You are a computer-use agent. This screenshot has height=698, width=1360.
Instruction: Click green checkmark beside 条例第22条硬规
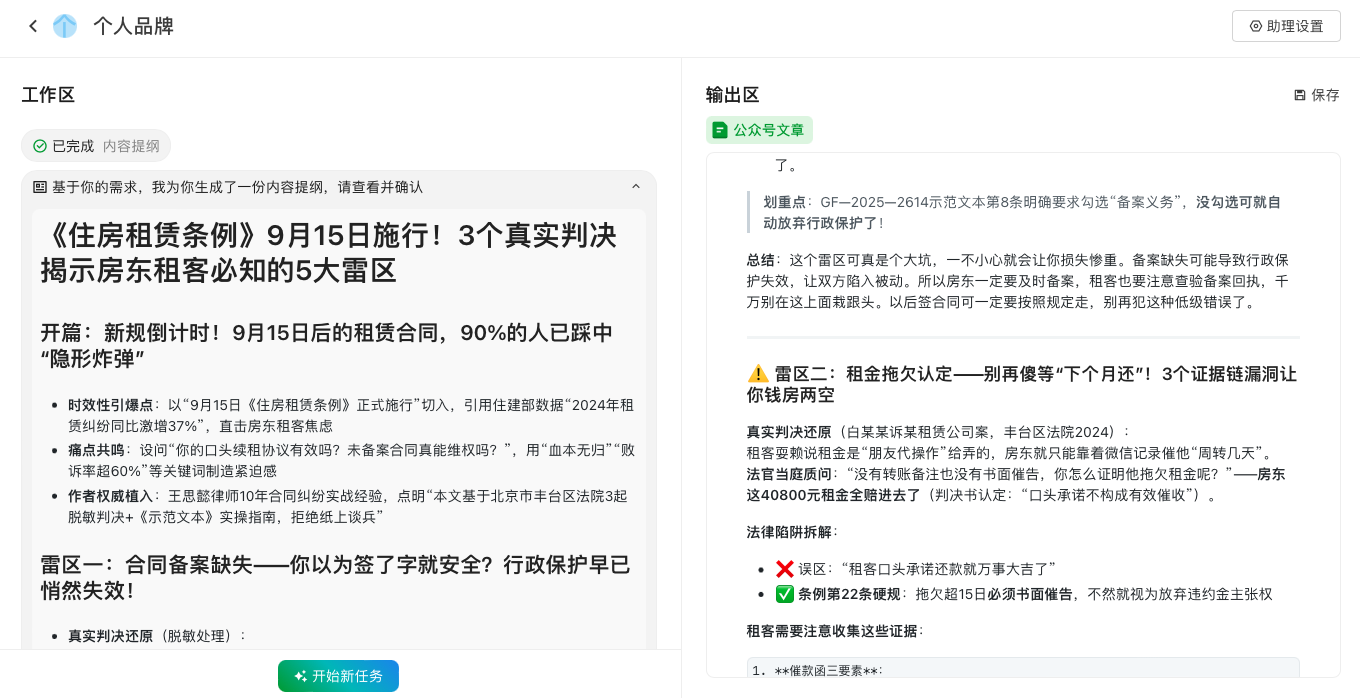pos(784,594)
